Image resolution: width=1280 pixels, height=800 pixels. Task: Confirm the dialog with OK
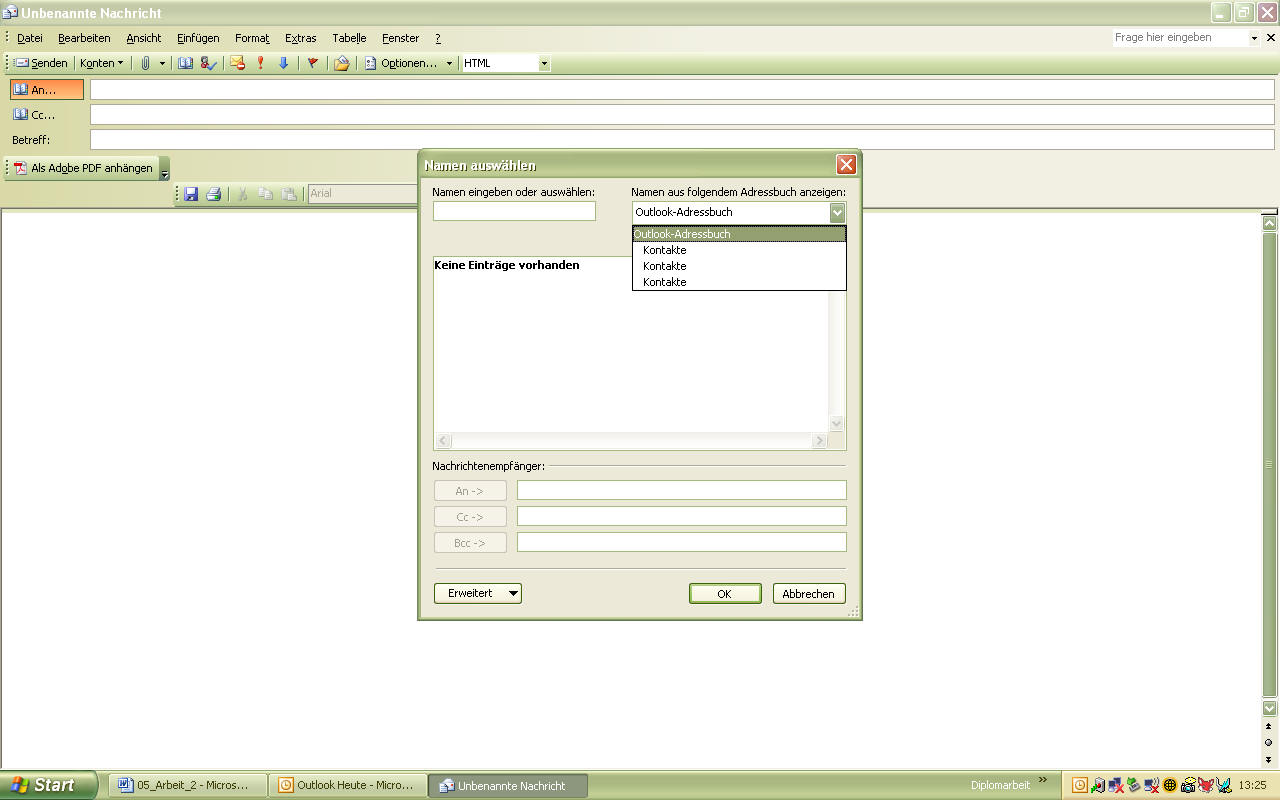point(725,593)
